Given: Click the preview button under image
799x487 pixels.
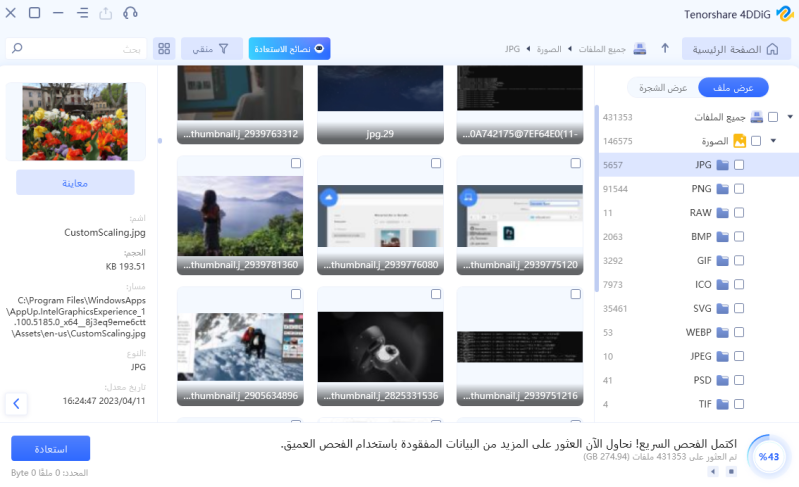Looking at the screenshot, I should coord(75,183).
